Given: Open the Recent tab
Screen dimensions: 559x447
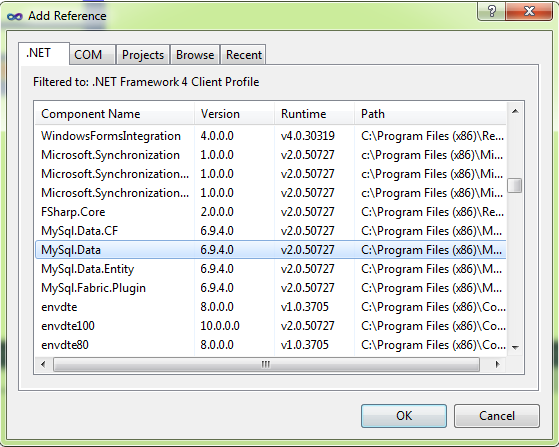Looking at the screenshot, I should (x=243, y=55).
